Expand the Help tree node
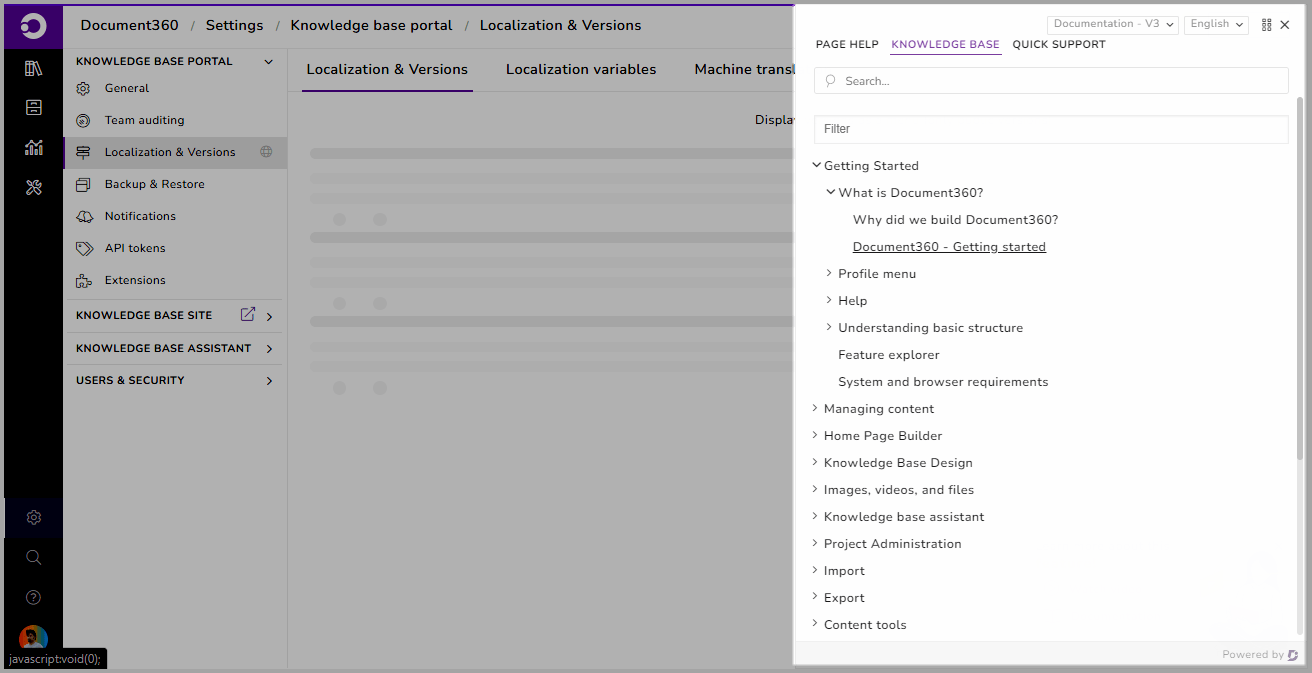1312x673 pixels. point(829,300)
